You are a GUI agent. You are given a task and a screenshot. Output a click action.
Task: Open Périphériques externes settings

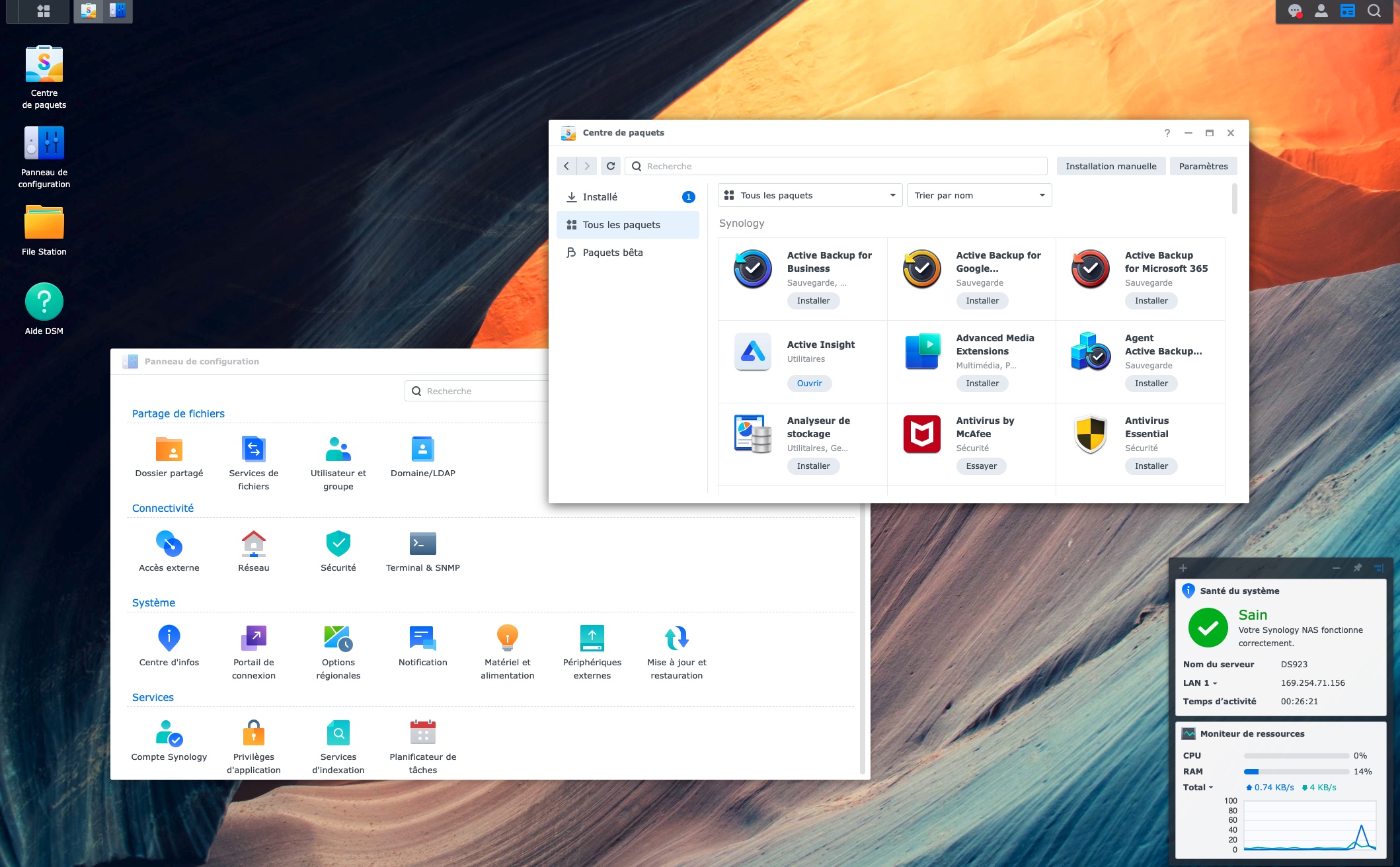tap(592, 652)
